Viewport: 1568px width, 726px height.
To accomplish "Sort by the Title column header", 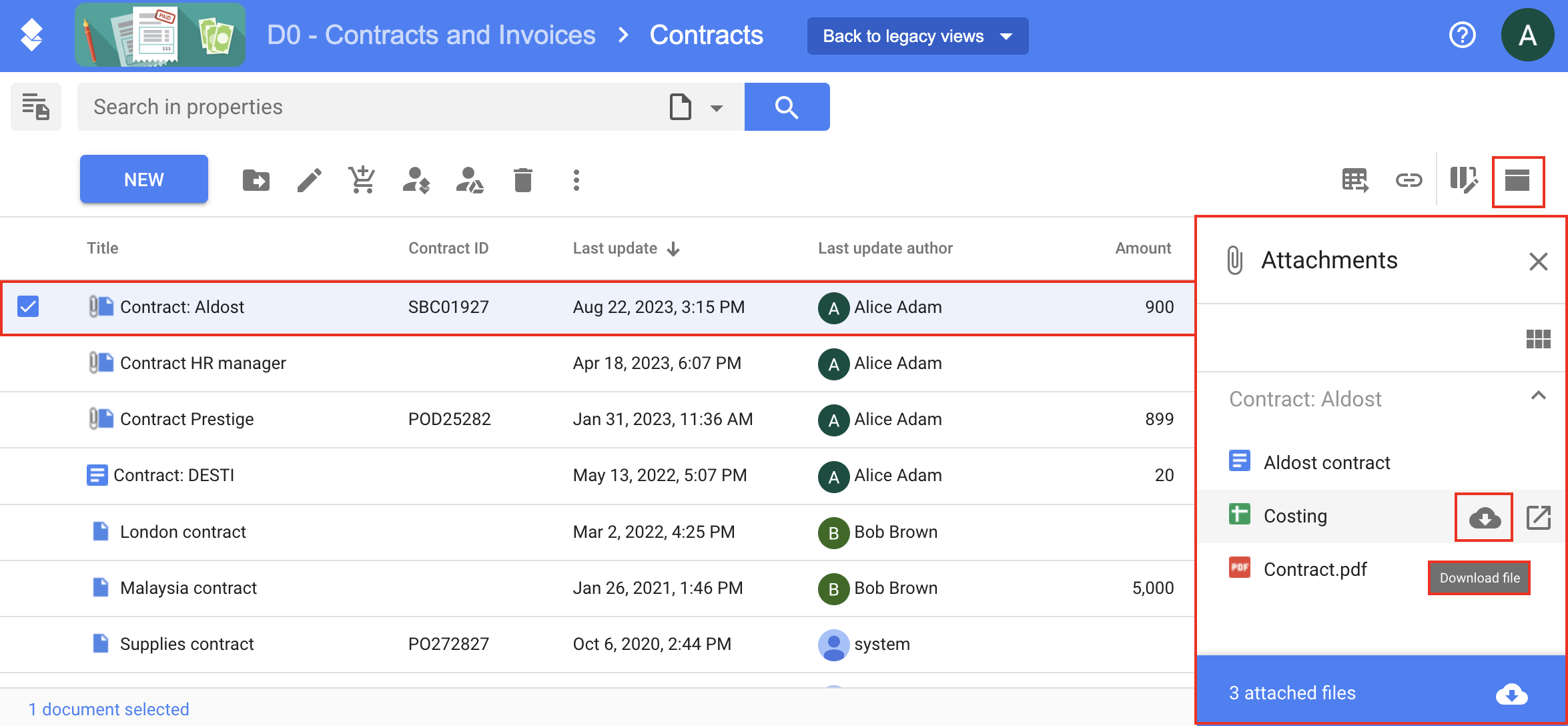I will 102,248.
